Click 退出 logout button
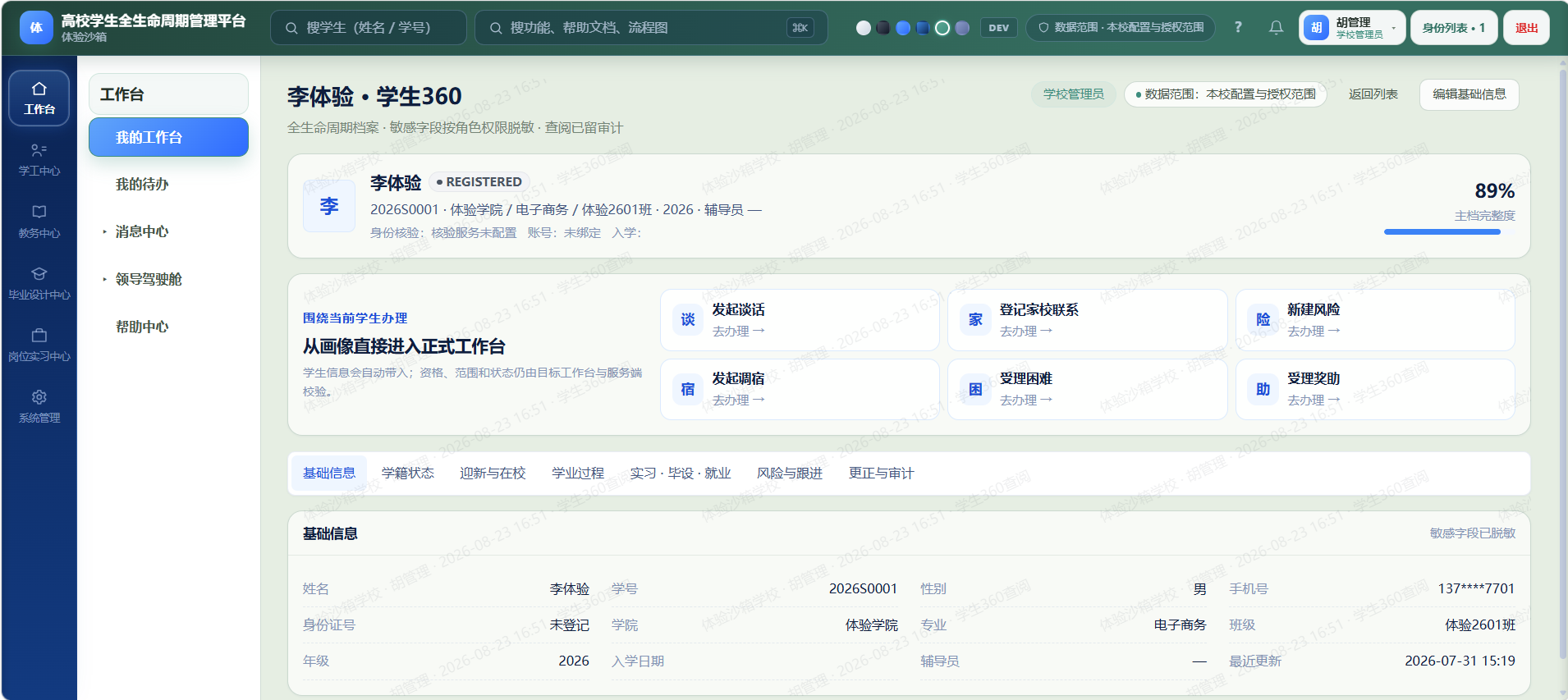1568x700 pixels. click(1527, 28)
